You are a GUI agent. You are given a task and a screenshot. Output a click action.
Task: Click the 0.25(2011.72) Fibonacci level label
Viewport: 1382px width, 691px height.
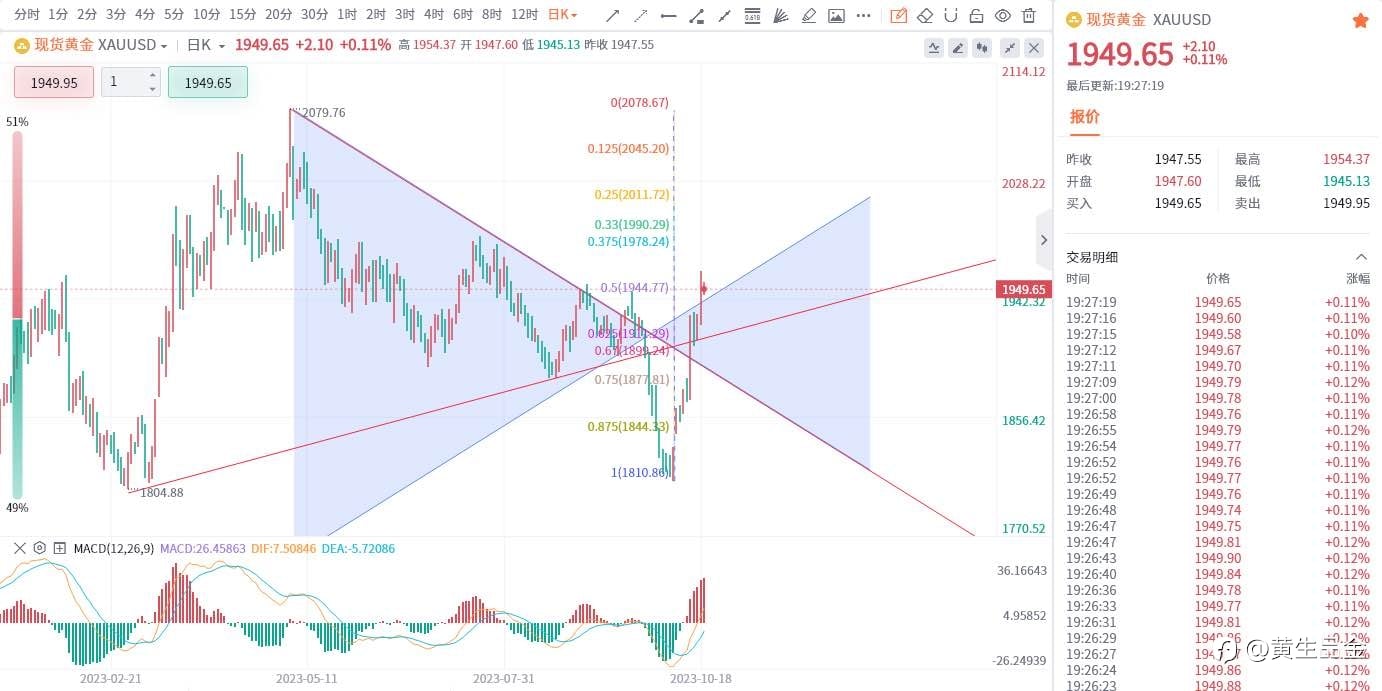[632, 195]
